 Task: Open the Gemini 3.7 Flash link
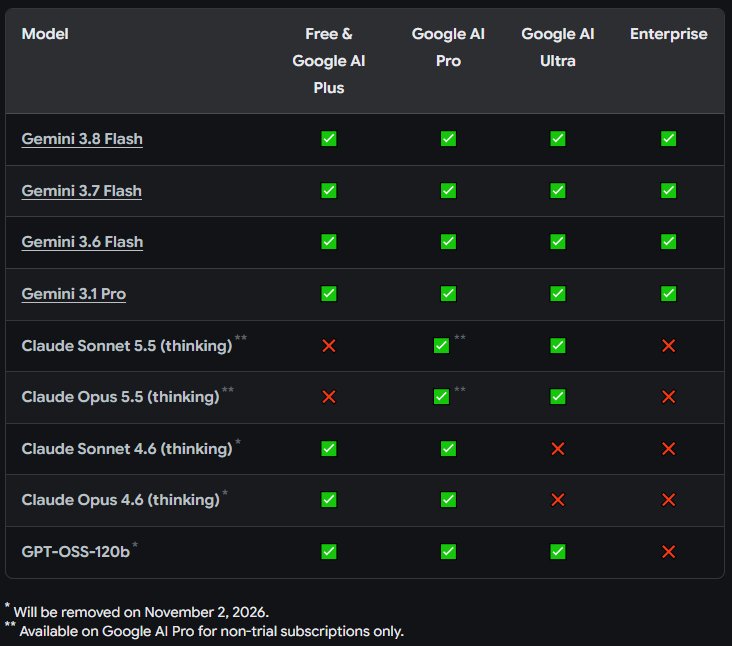(x=82, y=190)
